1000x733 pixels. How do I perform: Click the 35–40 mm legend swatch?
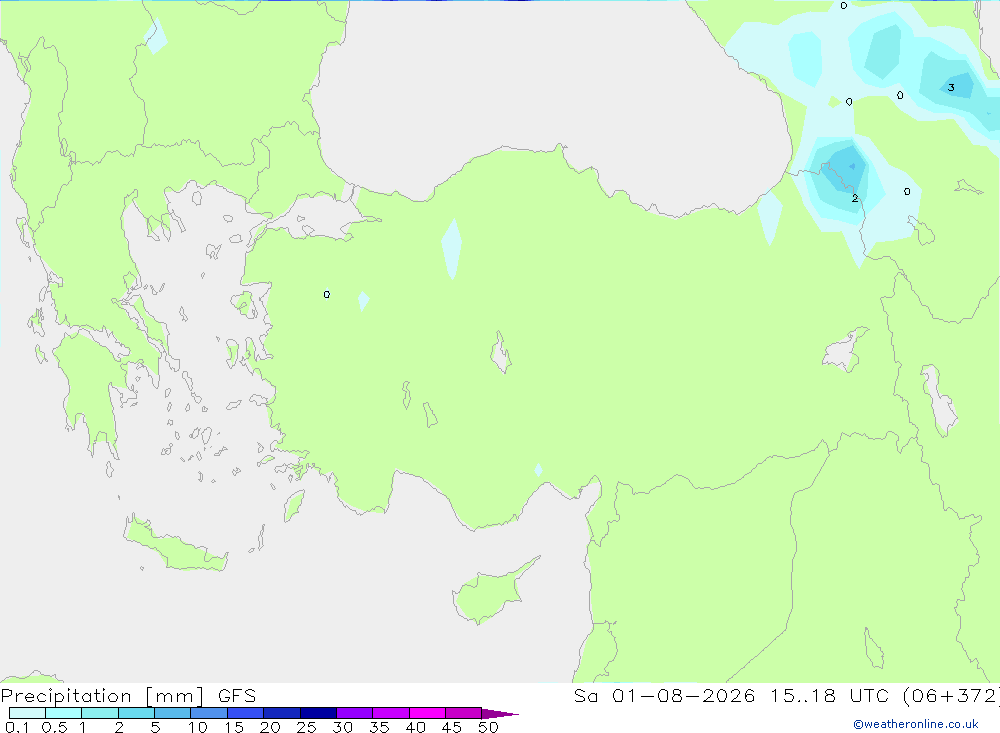[x=390, y=713]
